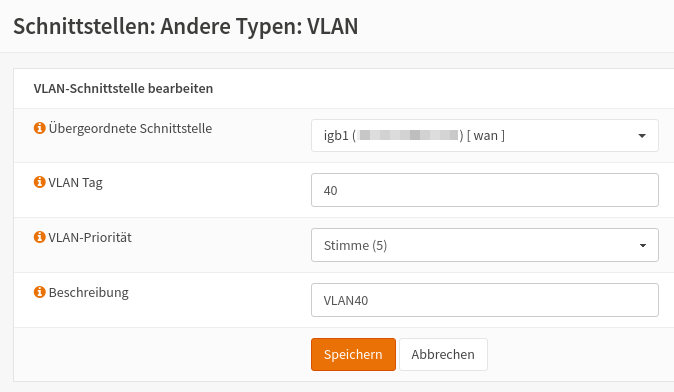Click the caret arrow of the igb1 selector
The width and height of the screenshot is (674, 392).
point(642,136)
